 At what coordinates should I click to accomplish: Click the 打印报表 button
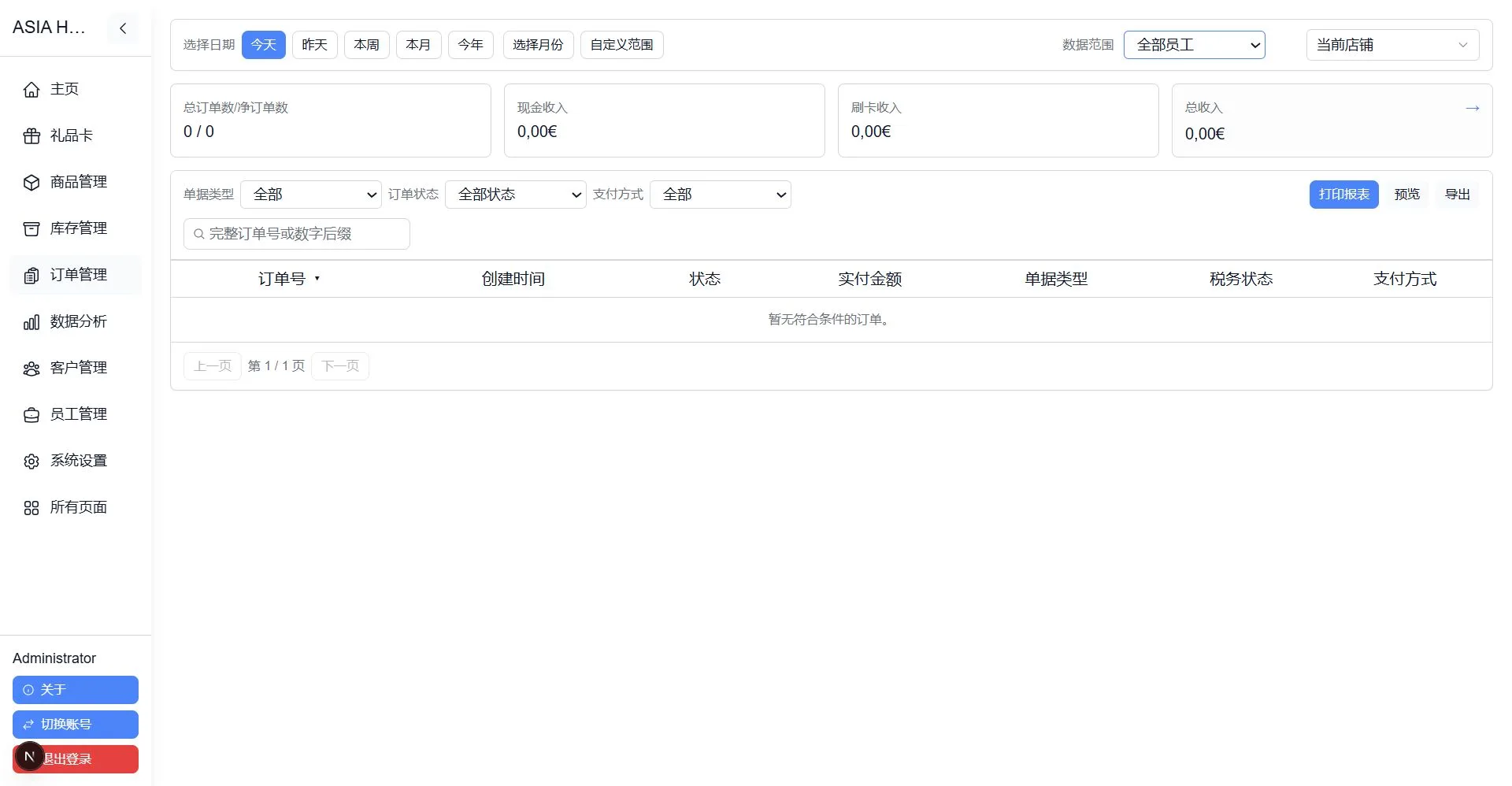click(x=1344, y=195)
